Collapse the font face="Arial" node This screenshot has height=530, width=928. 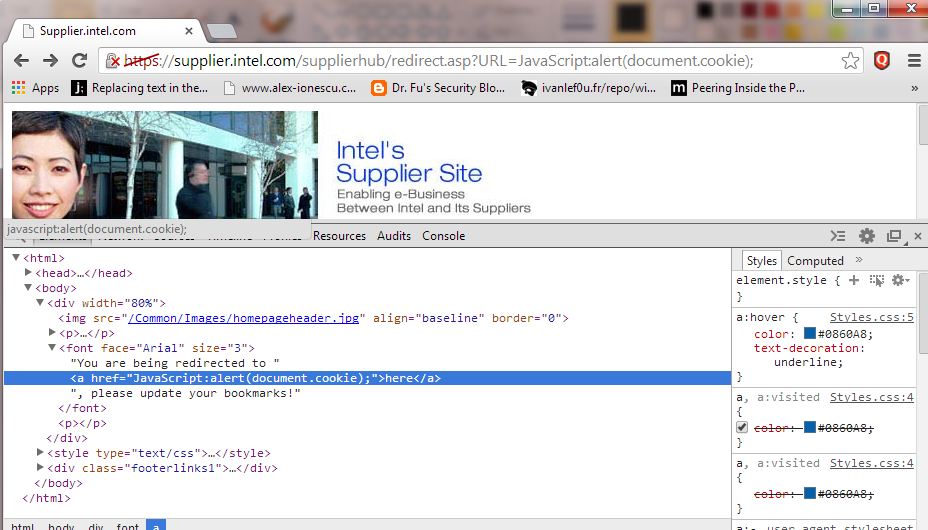pos(51,347)
